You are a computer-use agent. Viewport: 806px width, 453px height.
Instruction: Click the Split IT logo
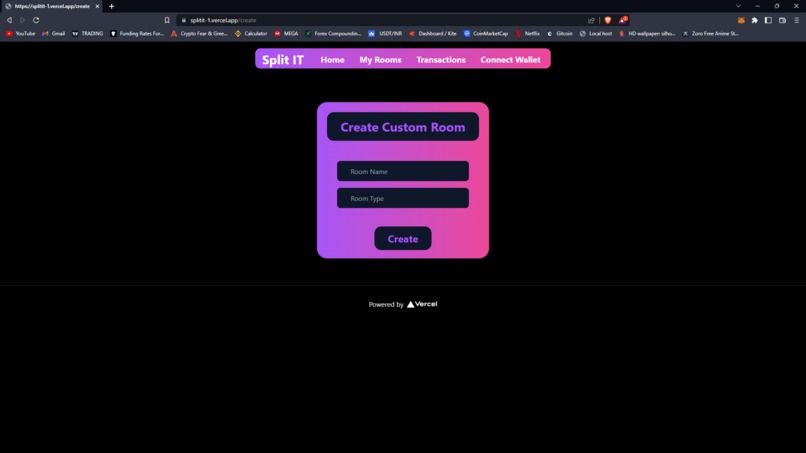[x=283, y=60]
